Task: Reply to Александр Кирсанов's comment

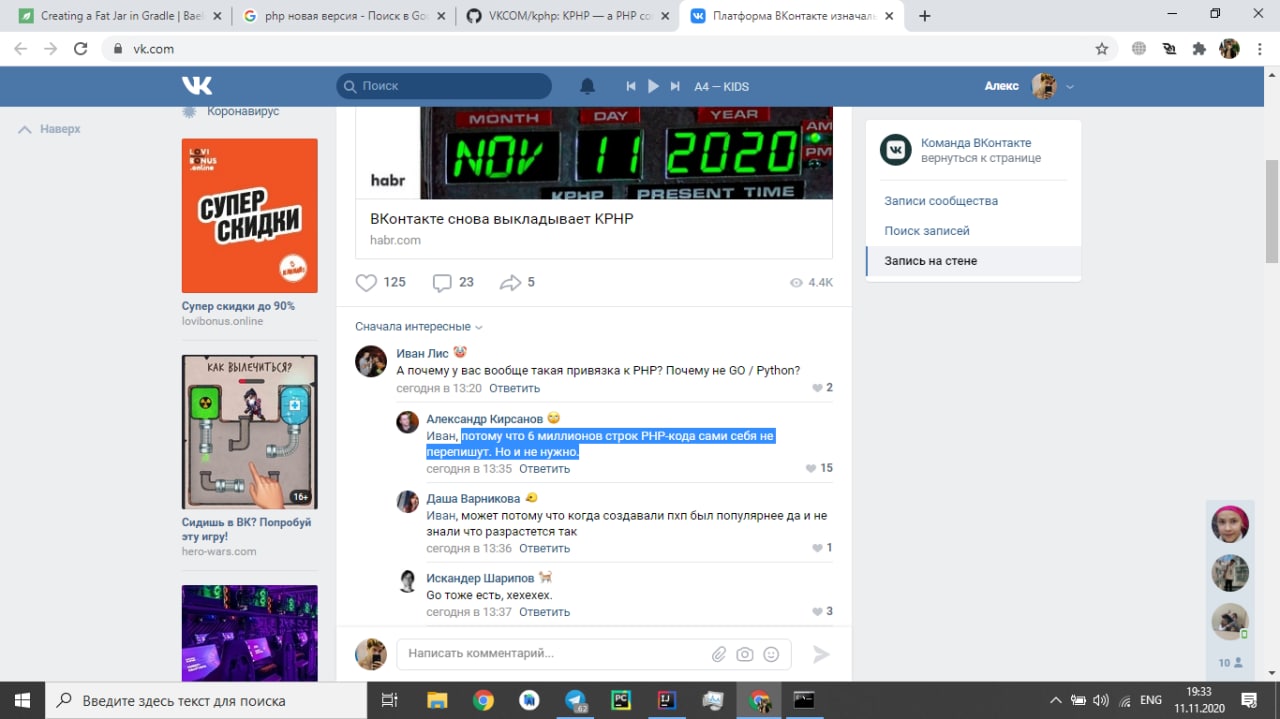Action: pyautogui.click(x=544, y=468)
